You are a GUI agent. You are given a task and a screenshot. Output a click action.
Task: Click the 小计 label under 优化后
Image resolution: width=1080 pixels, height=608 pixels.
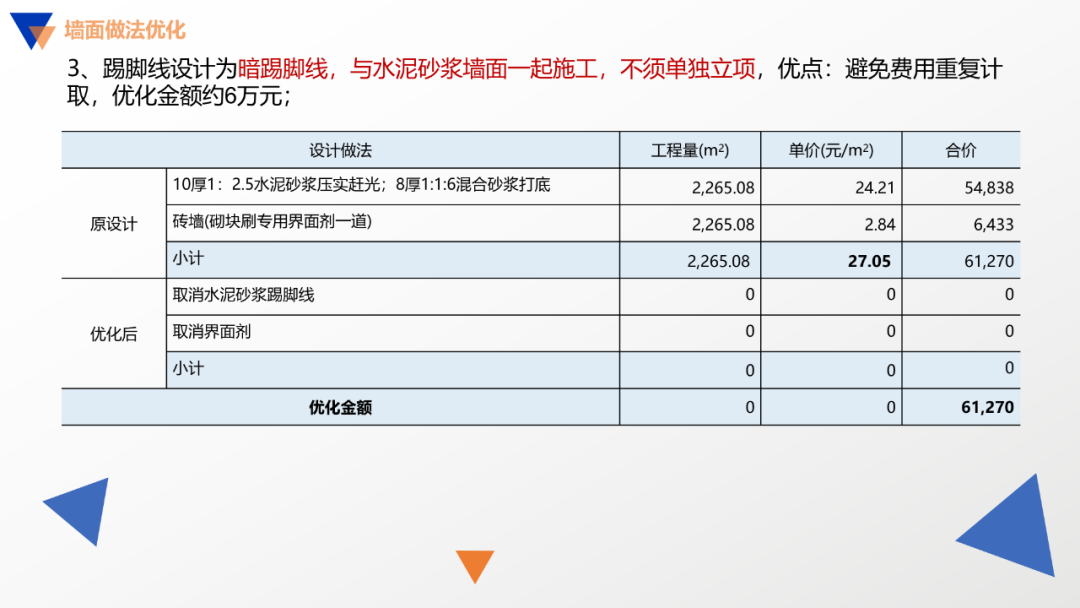click(x=188, y=368)
